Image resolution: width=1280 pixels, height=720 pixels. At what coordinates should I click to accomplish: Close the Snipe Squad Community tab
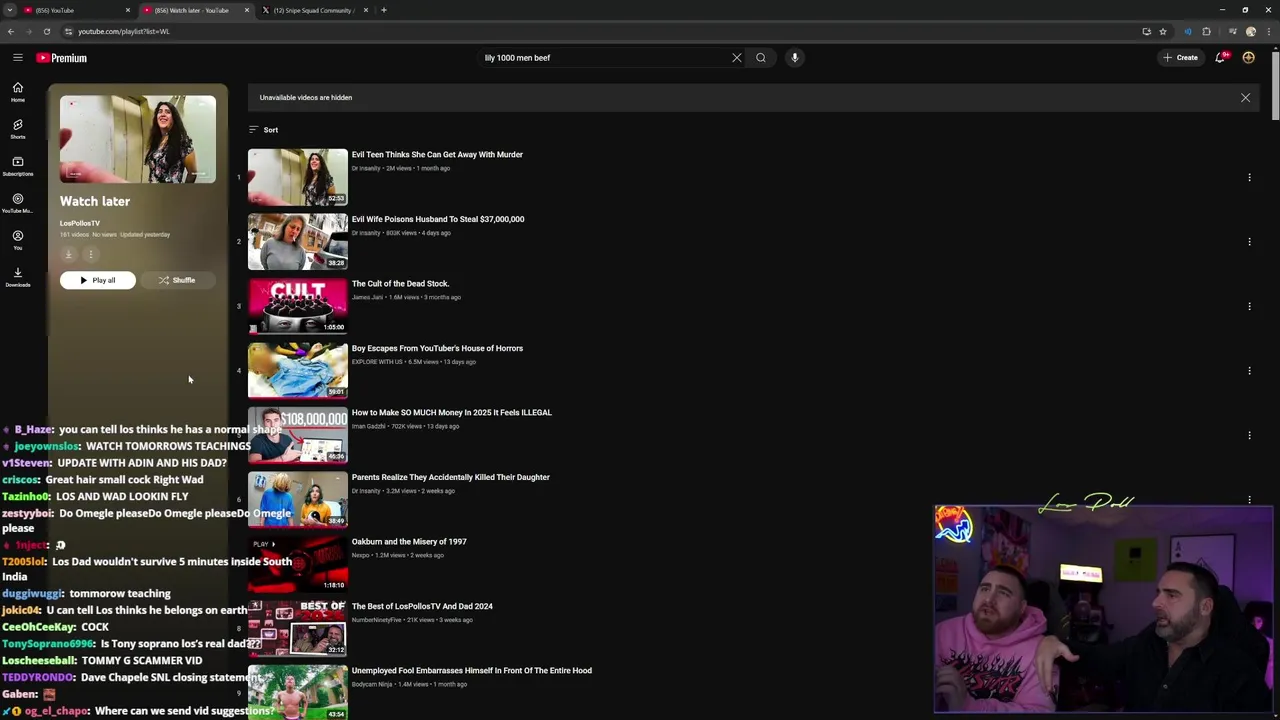tap(366, 10)
